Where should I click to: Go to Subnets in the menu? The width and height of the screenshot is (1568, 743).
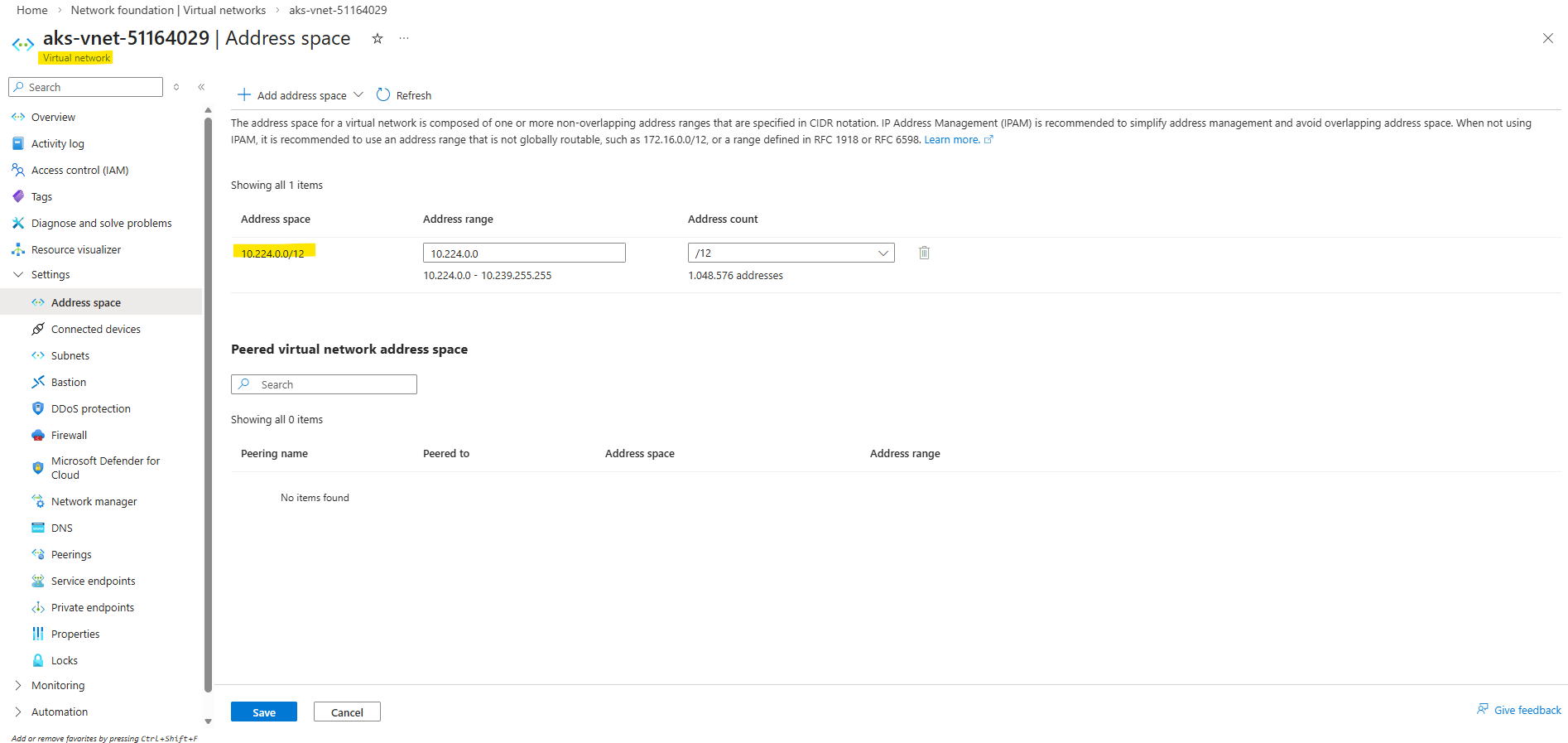pos(70,356)
